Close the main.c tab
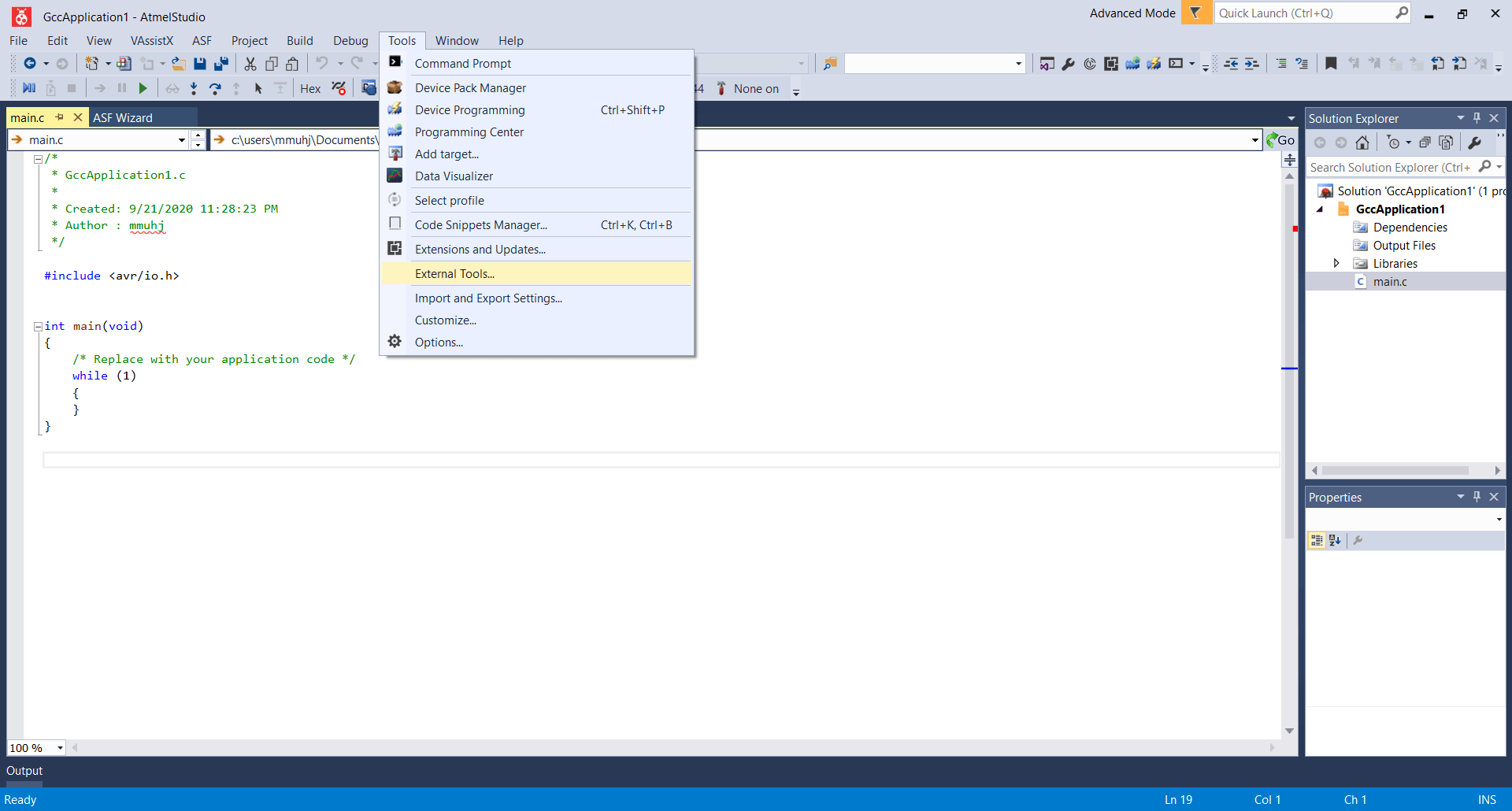Screen dimensions: 1512x811 coord(77,117)
